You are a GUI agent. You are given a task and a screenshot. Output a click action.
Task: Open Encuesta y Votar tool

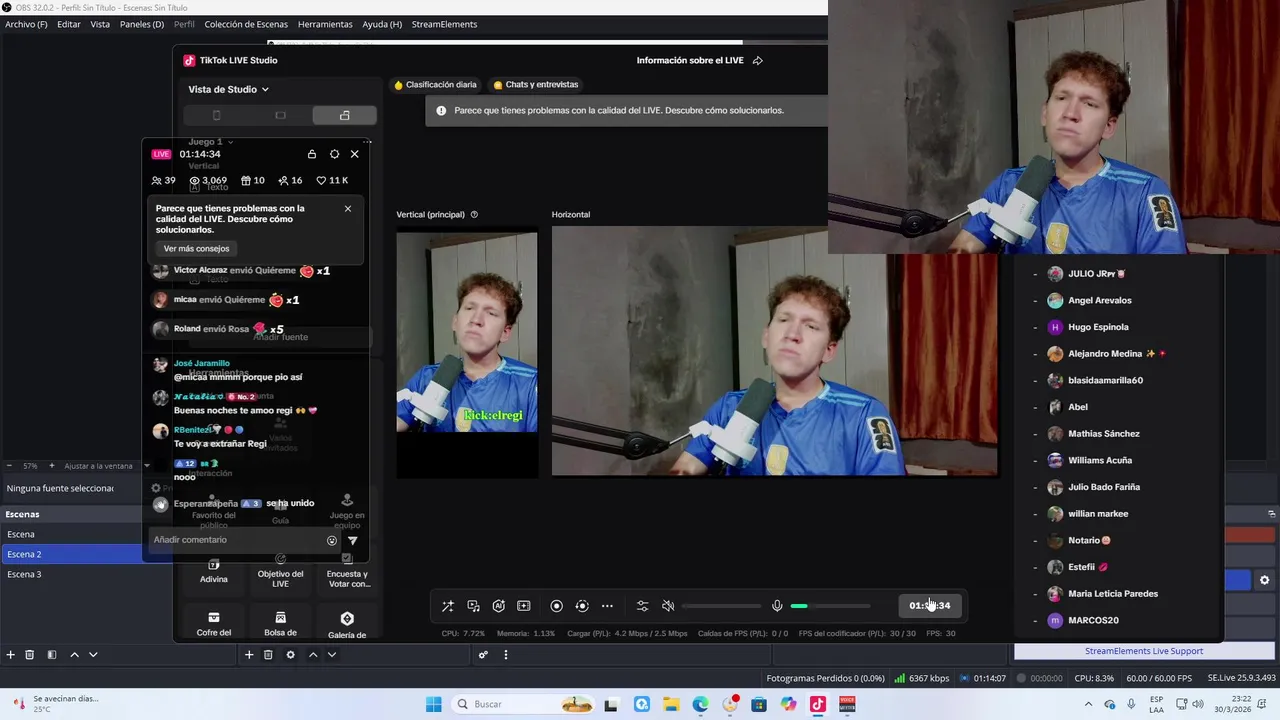pyautogui.click(x=347, y=572)
